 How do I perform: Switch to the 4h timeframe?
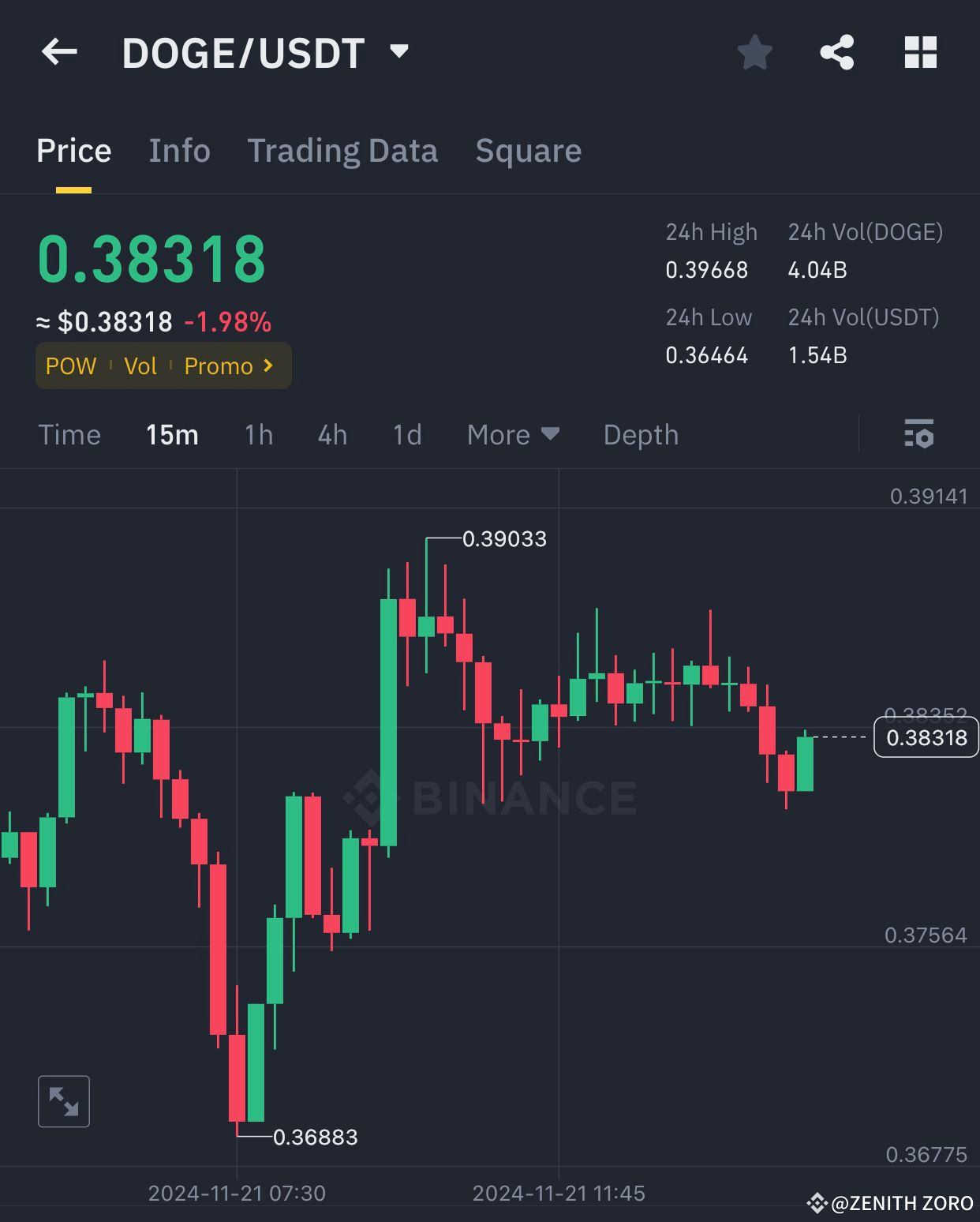pyautogui.click(x=331, y=434)
